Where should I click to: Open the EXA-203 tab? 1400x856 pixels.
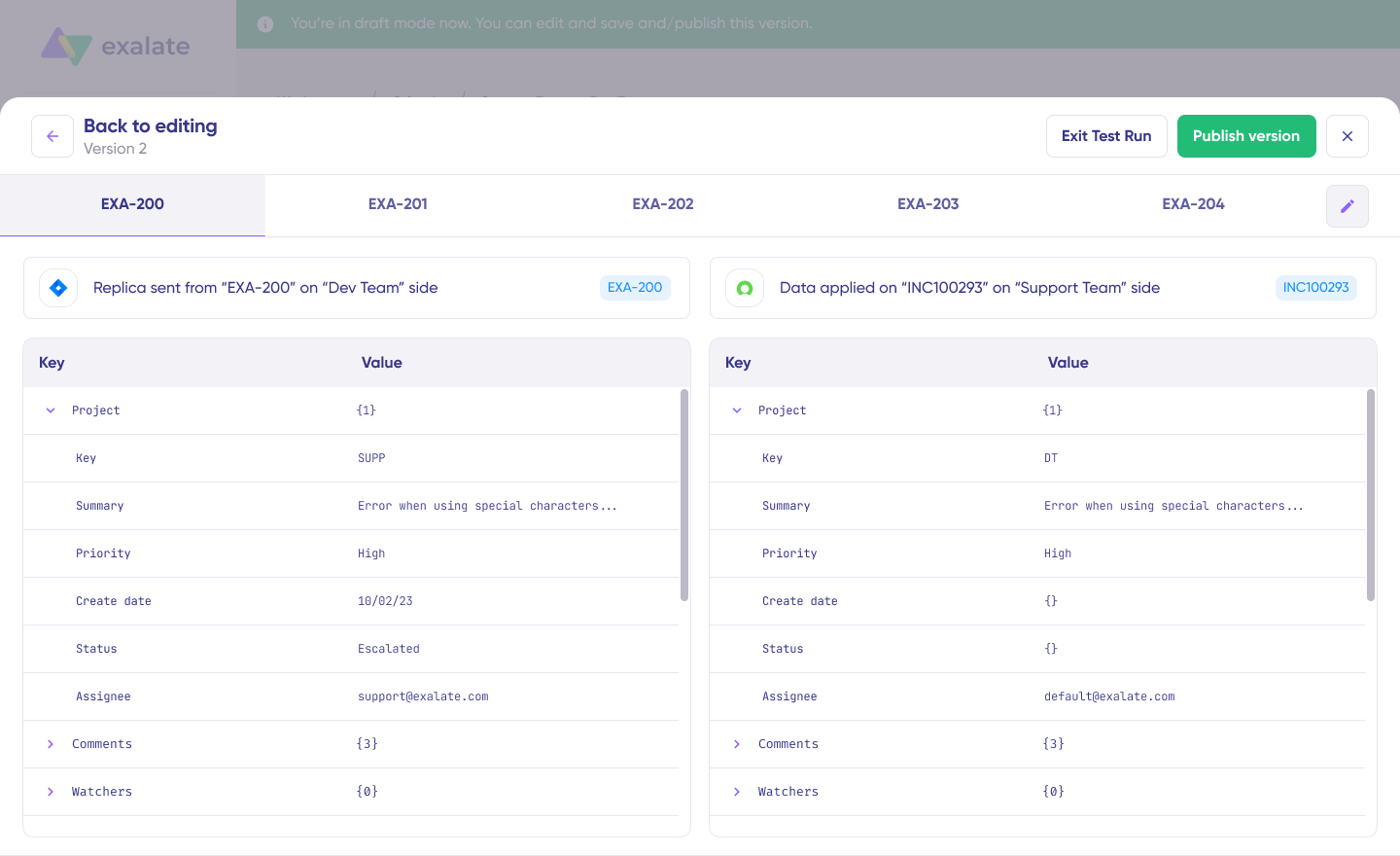pyautogui.click(x=927, y=204)
